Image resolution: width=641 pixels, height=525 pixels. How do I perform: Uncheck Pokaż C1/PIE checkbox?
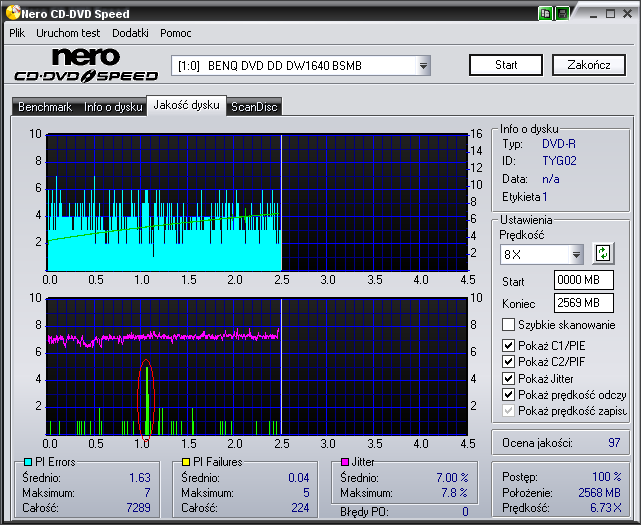[x=508, y=346]
